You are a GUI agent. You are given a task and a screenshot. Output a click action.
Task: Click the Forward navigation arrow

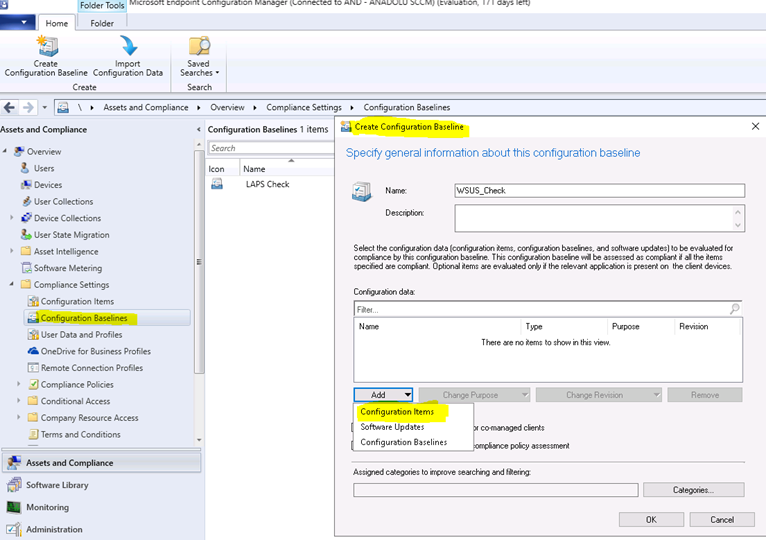point(28,107)
